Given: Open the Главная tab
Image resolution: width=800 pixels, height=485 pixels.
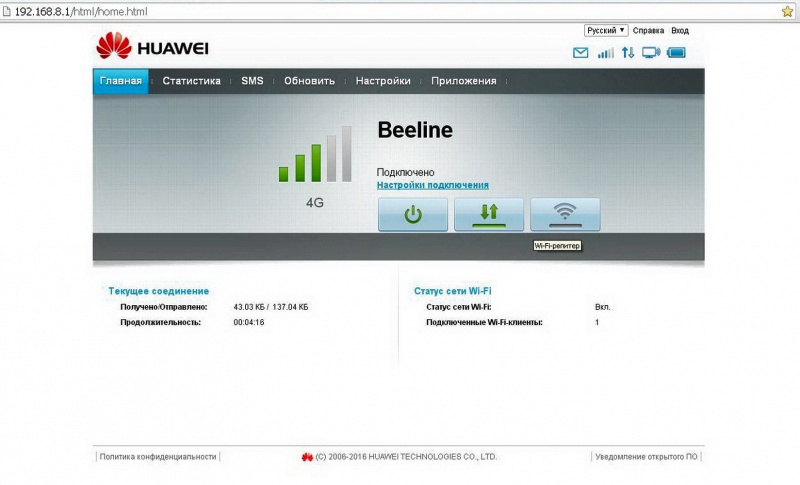Looking at the screenshot, I should [x=120, y=81].
